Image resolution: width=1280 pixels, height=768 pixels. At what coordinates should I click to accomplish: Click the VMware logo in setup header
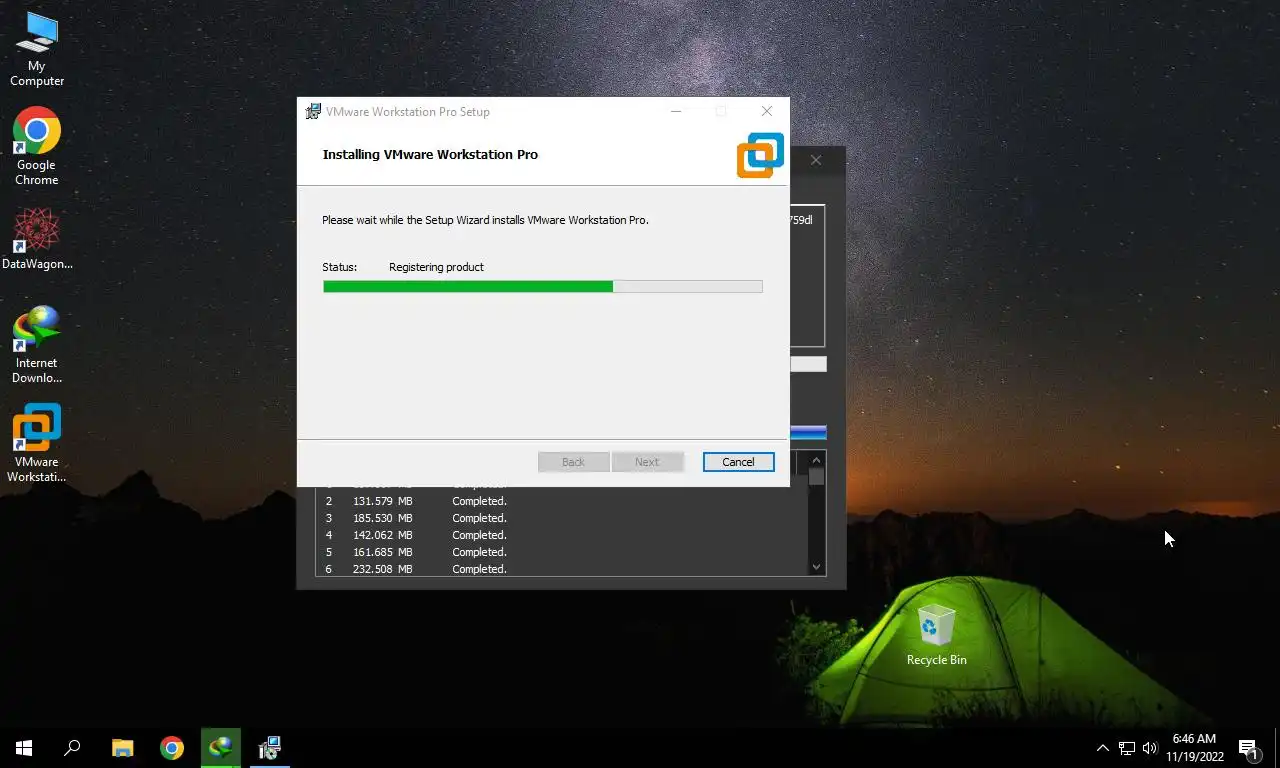760,155
